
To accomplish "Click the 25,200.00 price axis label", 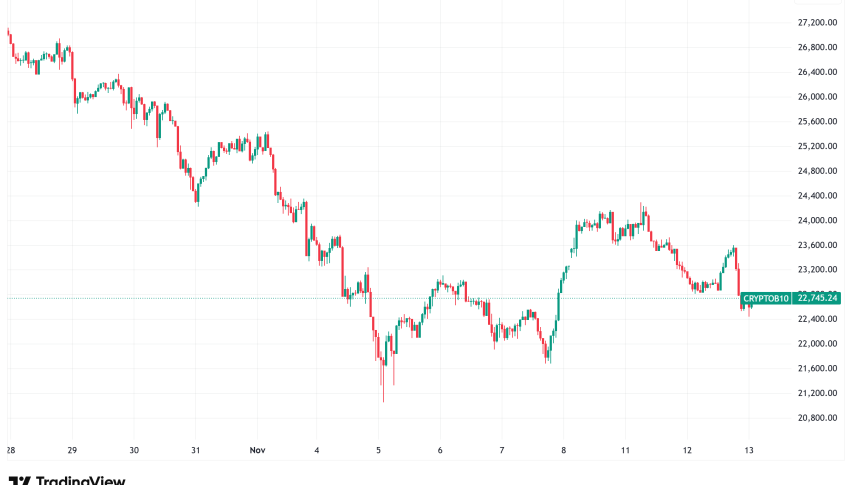I will [817, 146].
